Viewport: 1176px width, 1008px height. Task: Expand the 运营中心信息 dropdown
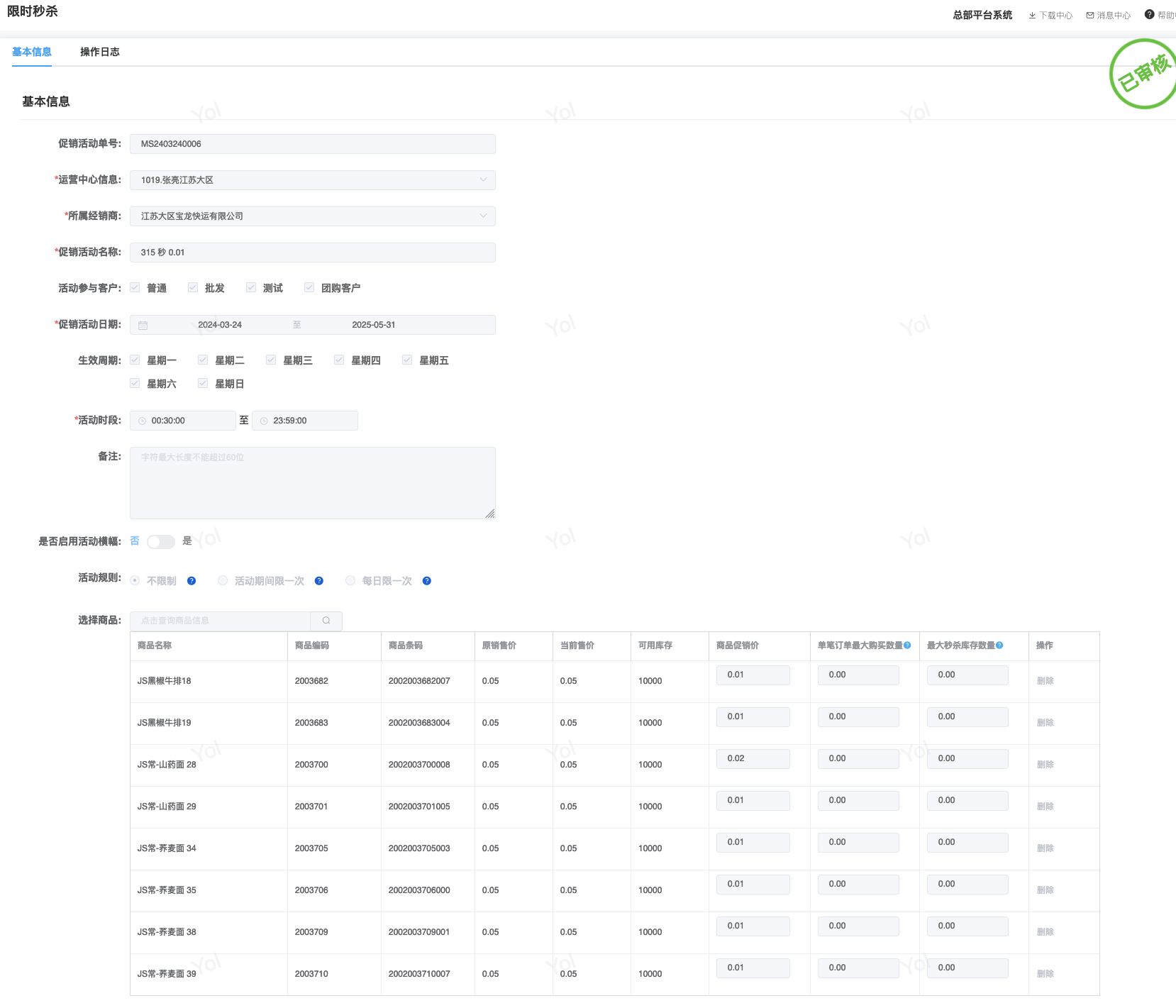click(x=483, y=180)
